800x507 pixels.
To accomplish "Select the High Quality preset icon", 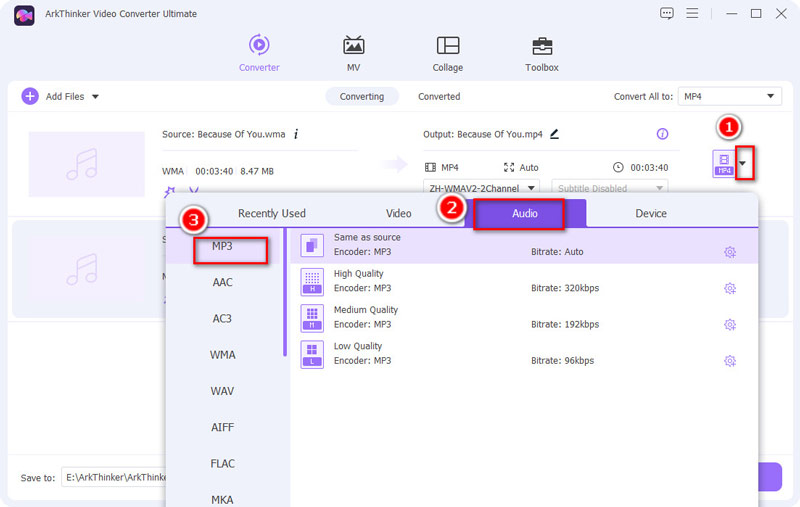I will [312, 282].
